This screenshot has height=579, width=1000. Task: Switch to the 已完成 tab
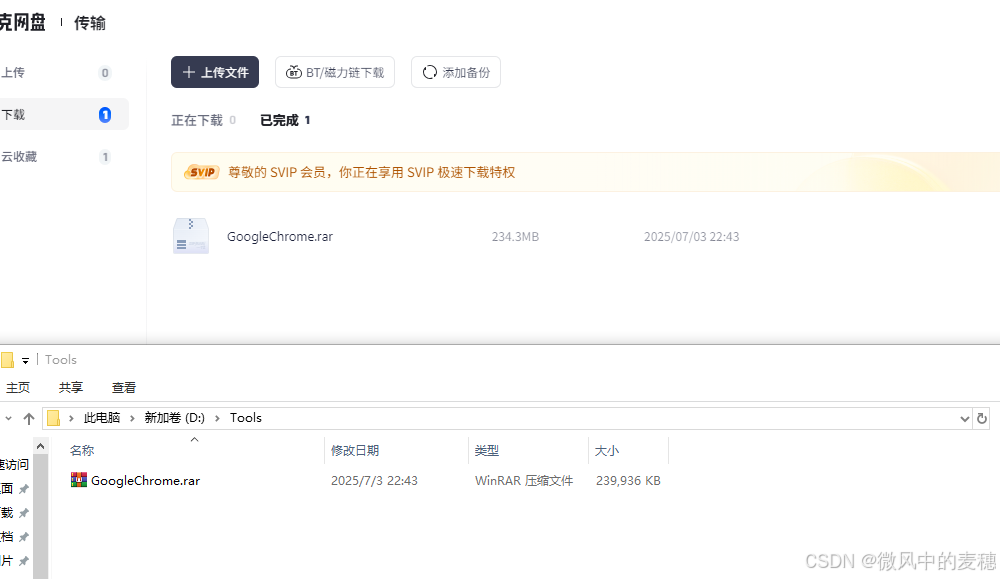pyautogui.click(x=285, y=120)
